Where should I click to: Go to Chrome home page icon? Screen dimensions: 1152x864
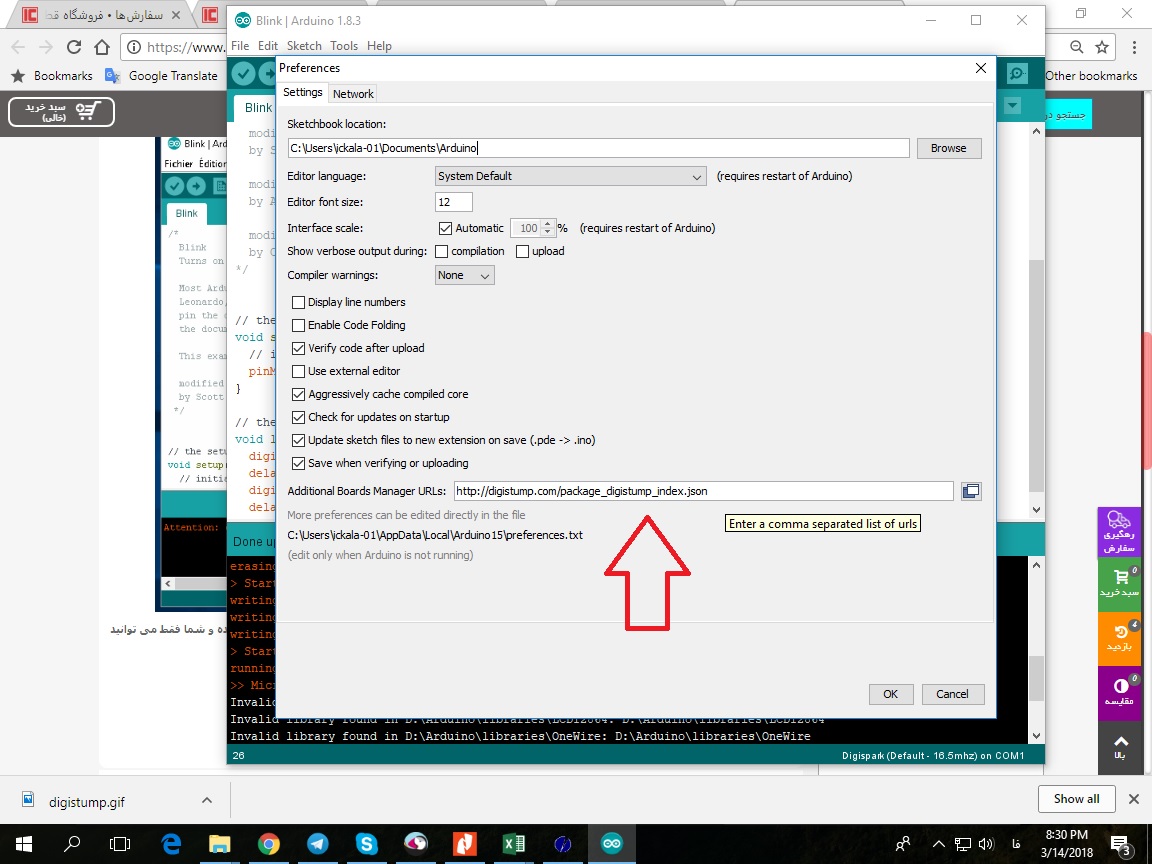coord(102,47)
